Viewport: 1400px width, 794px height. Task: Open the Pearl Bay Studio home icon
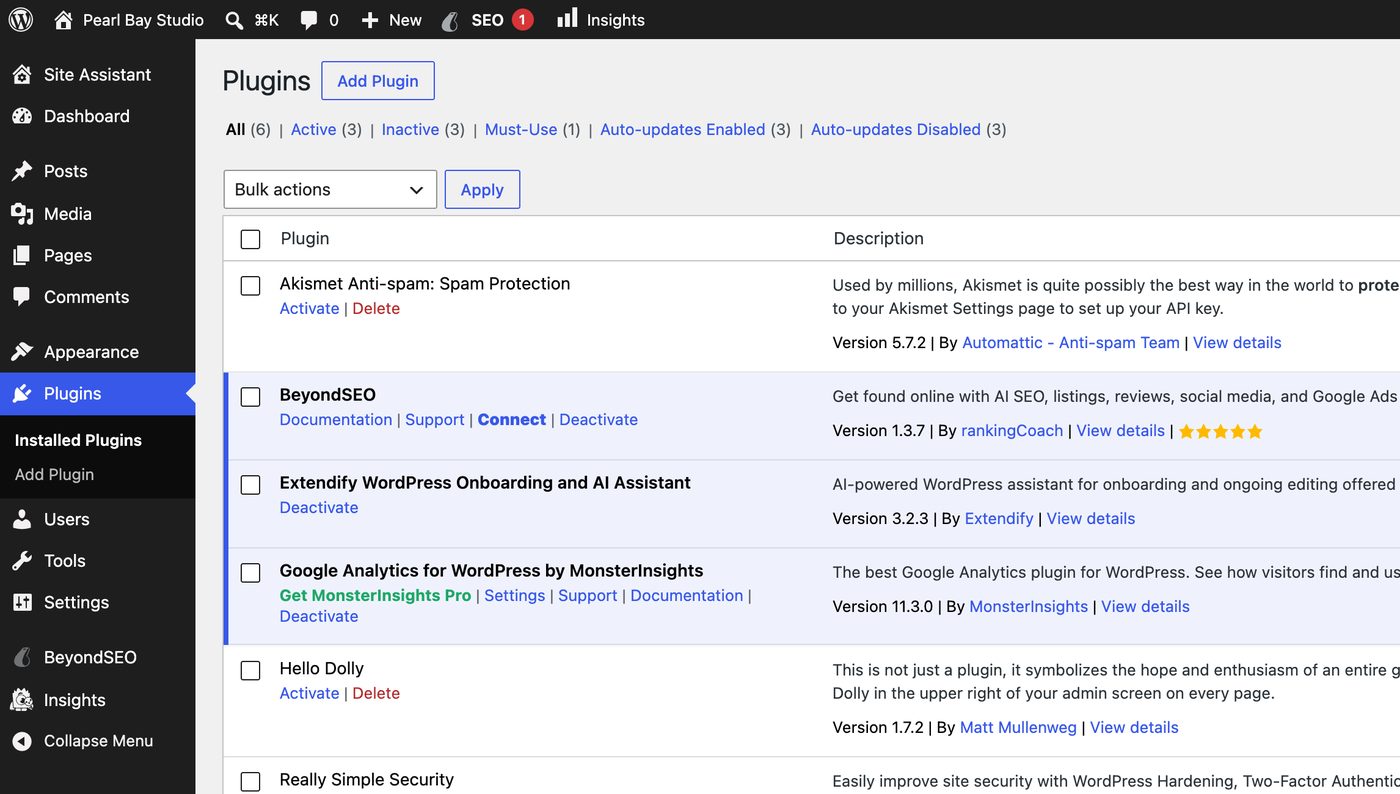[x=63, y=20]
